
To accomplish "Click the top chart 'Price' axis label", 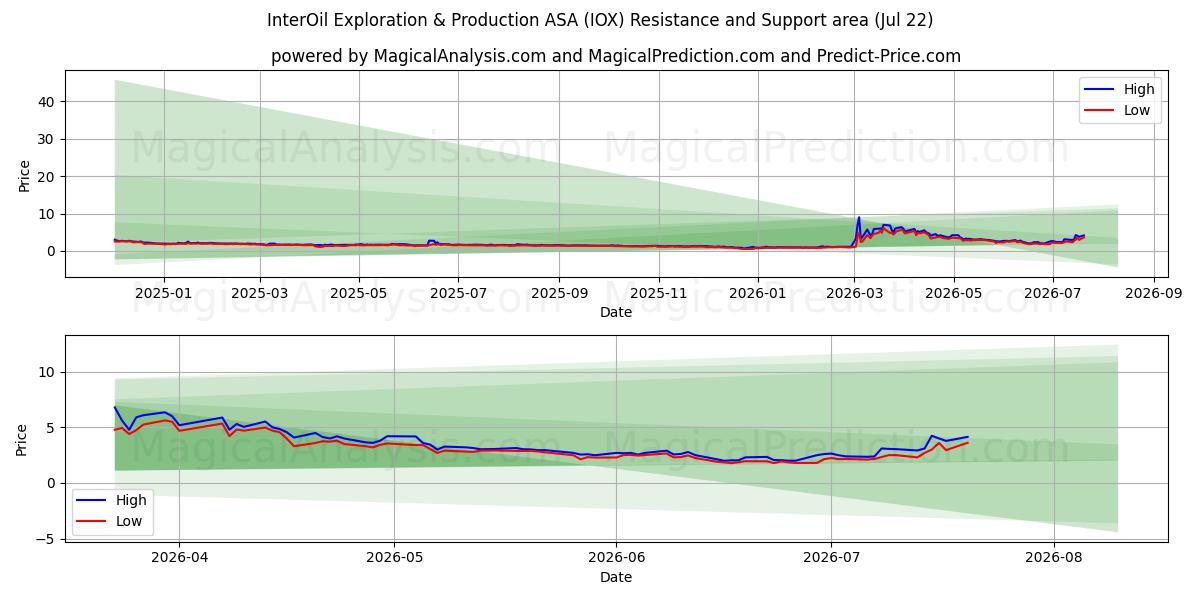I will tap(24, 175).
